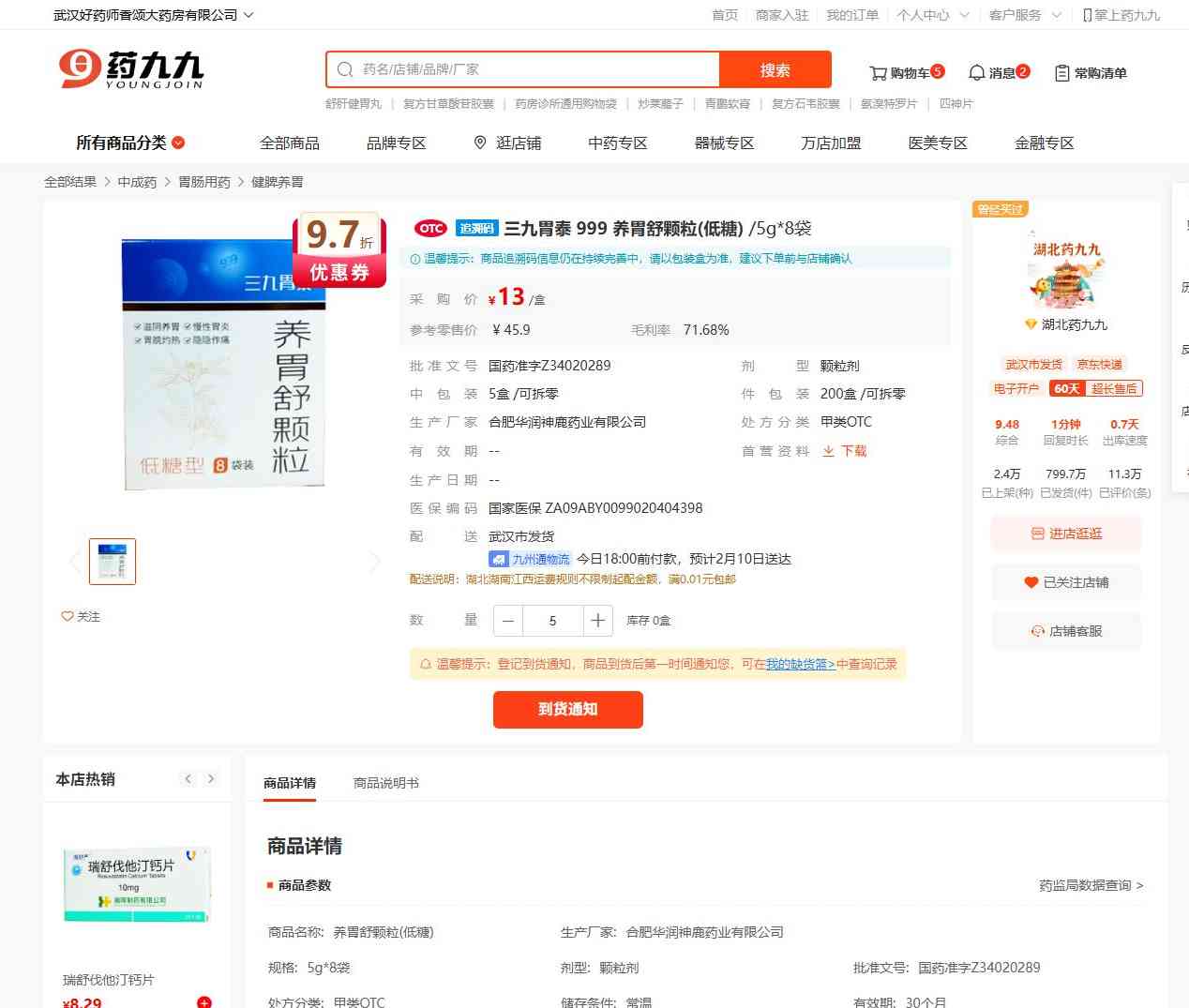Click the minus button to decrease quantity

508,621
